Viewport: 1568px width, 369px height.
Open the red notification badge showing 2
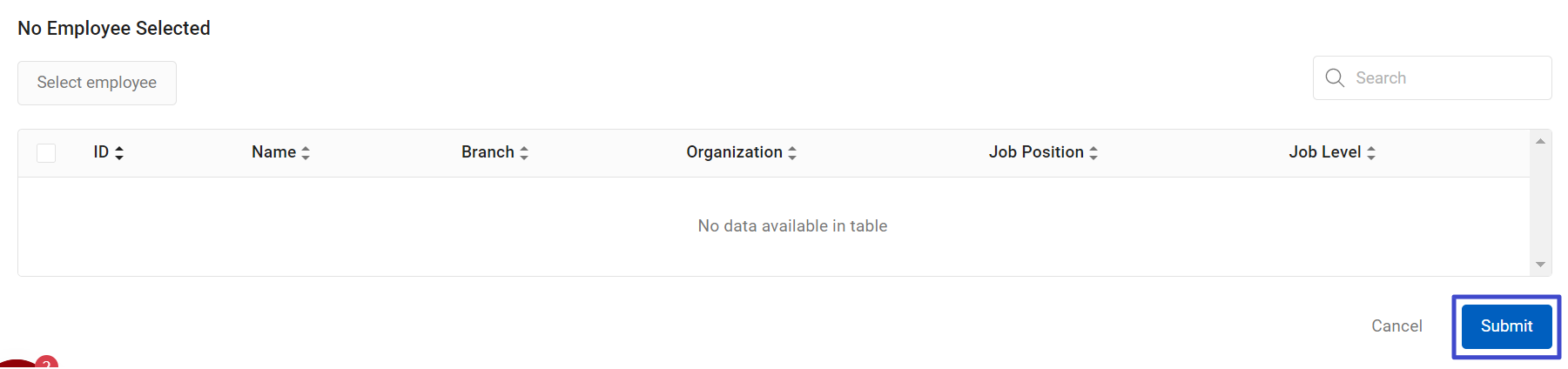(x=47, y=362)
